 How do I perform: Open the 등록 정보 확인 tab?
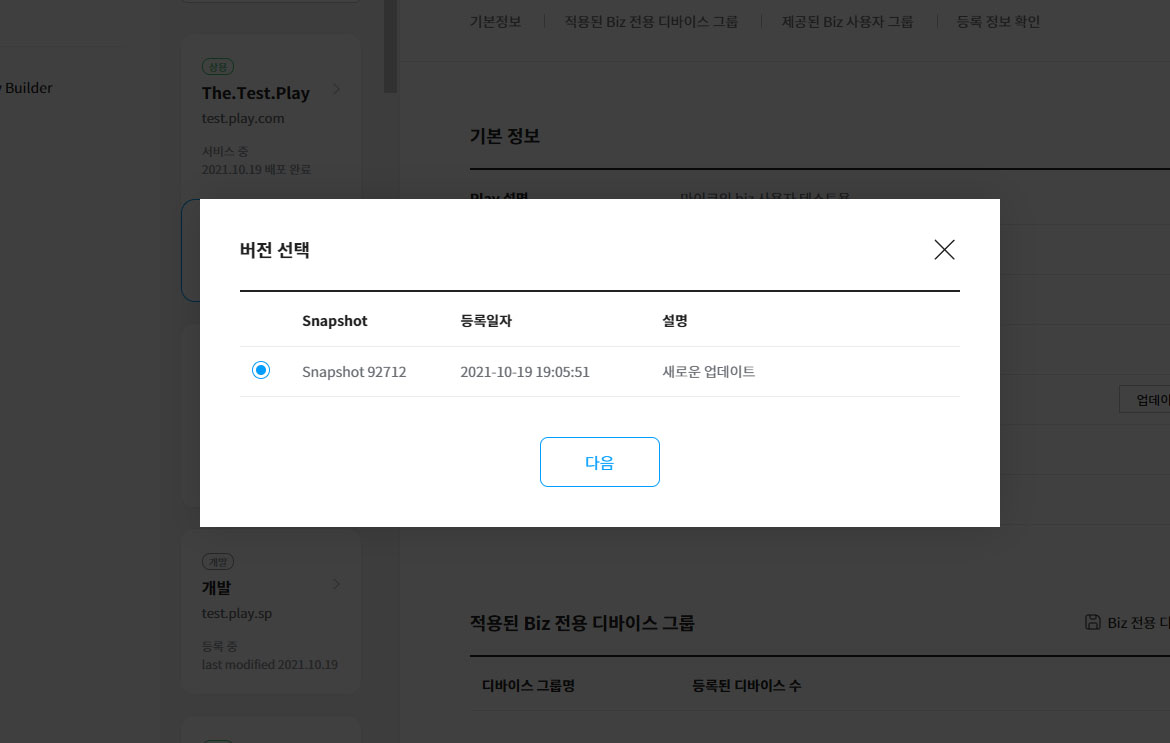pyautogui.click(x=998, y=21)
